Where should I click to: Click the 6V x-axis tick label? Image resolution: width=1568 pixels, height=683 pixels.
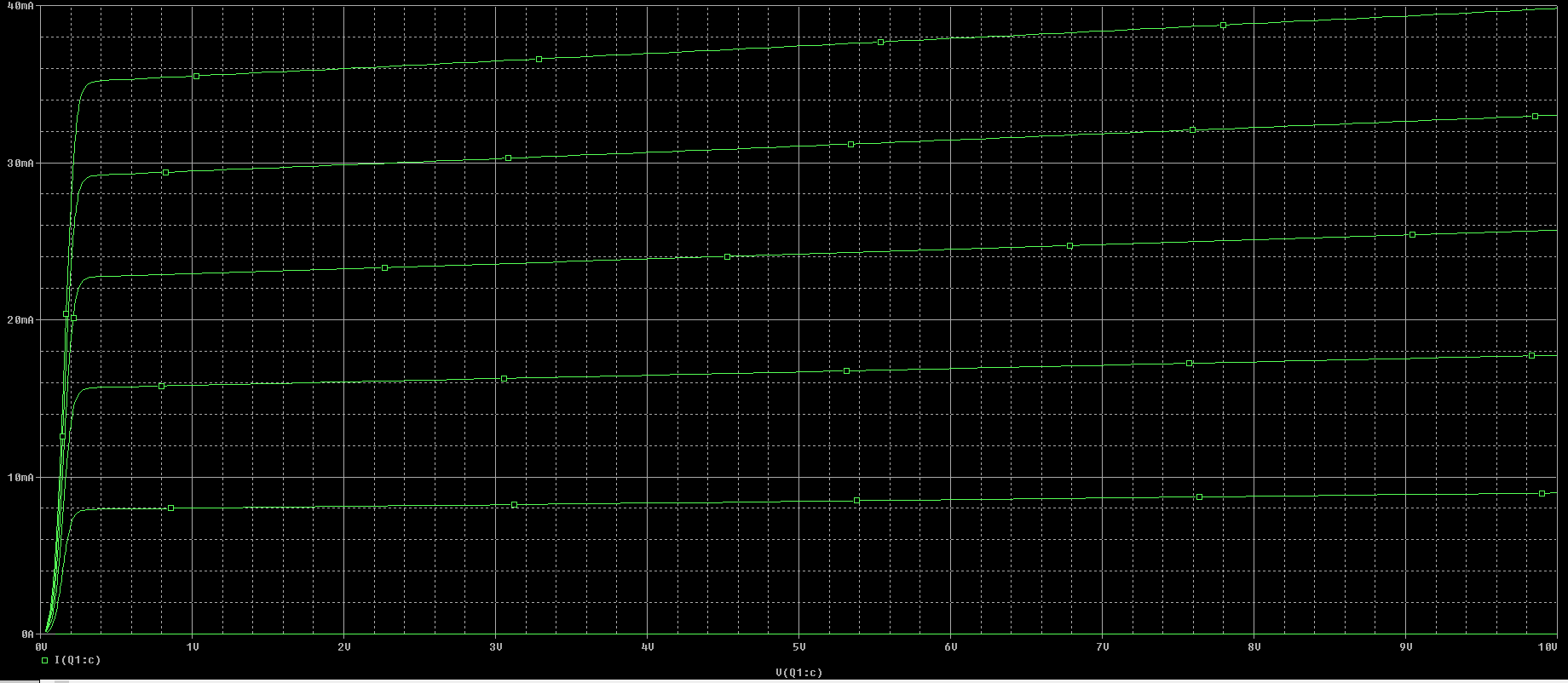tap(951, 646)
